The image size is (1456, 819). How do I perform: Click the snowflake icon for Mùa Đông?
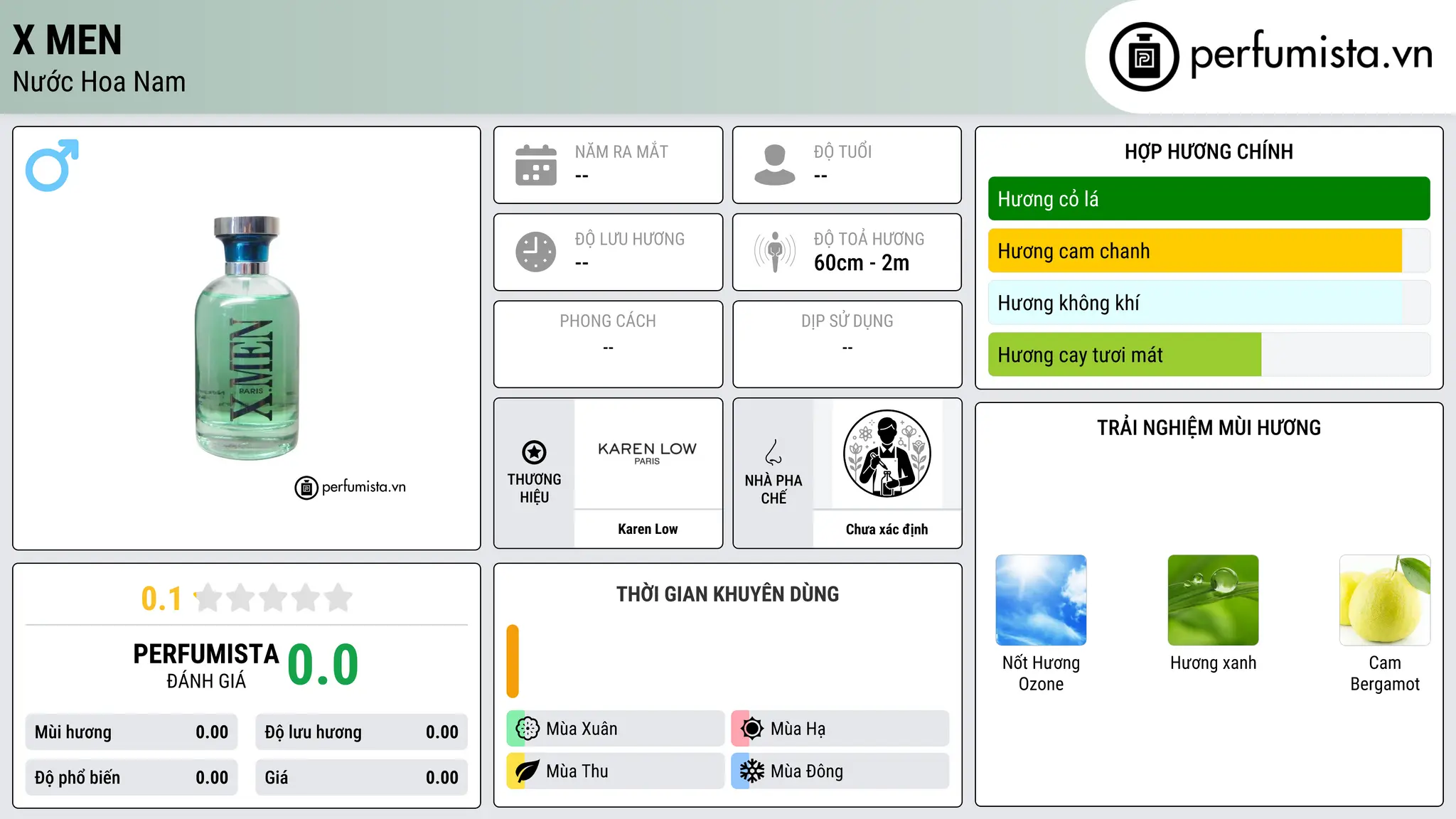click(751, 771)
